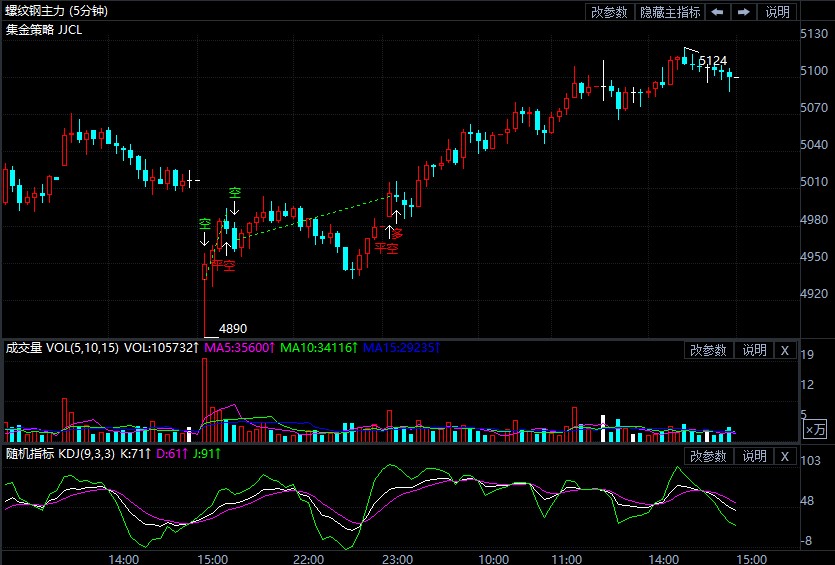Open 改参数 for the main chart
The width and height of the screenshot is (835, 565).
609,12
